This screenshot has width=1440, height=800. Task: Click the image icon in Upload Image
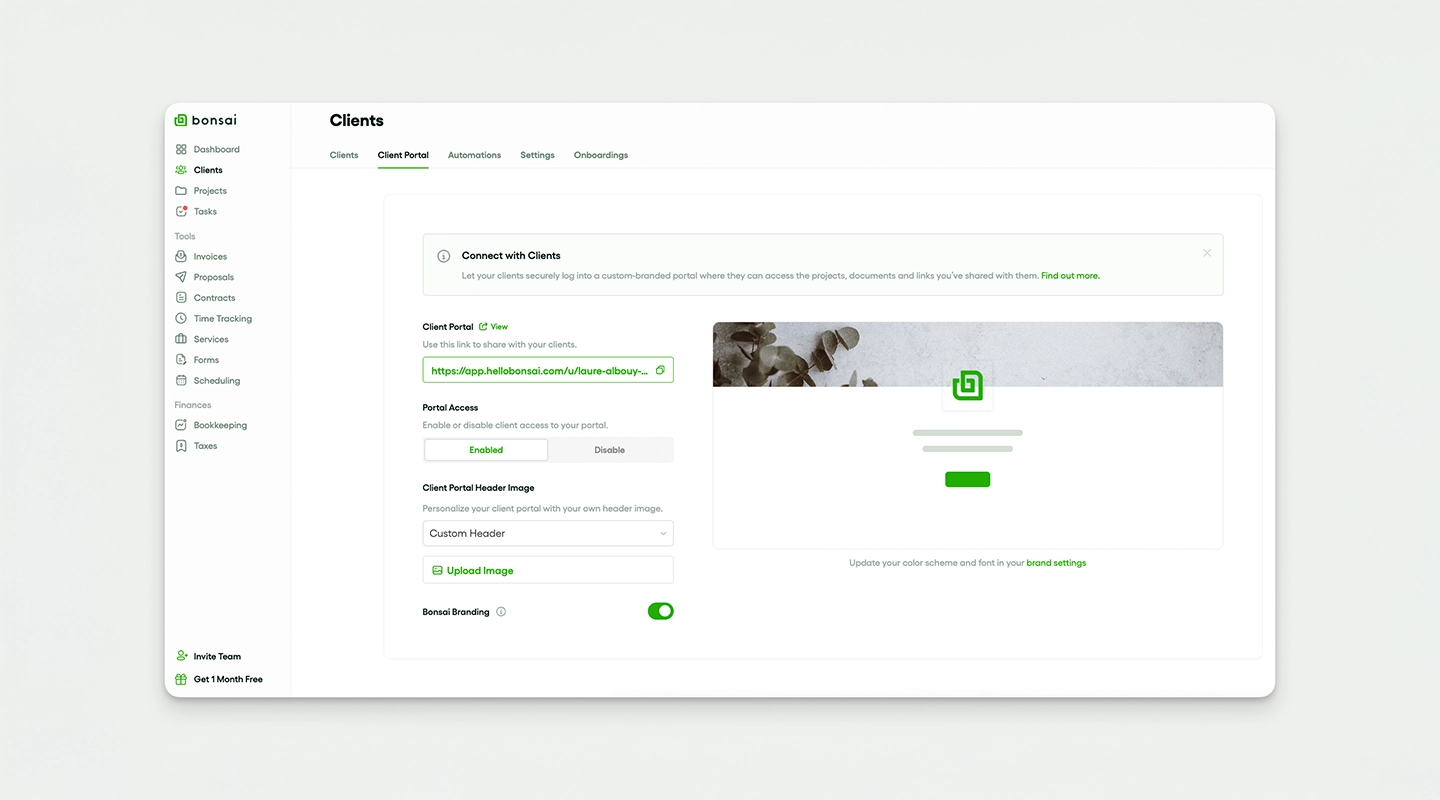(x=437, y=570)
